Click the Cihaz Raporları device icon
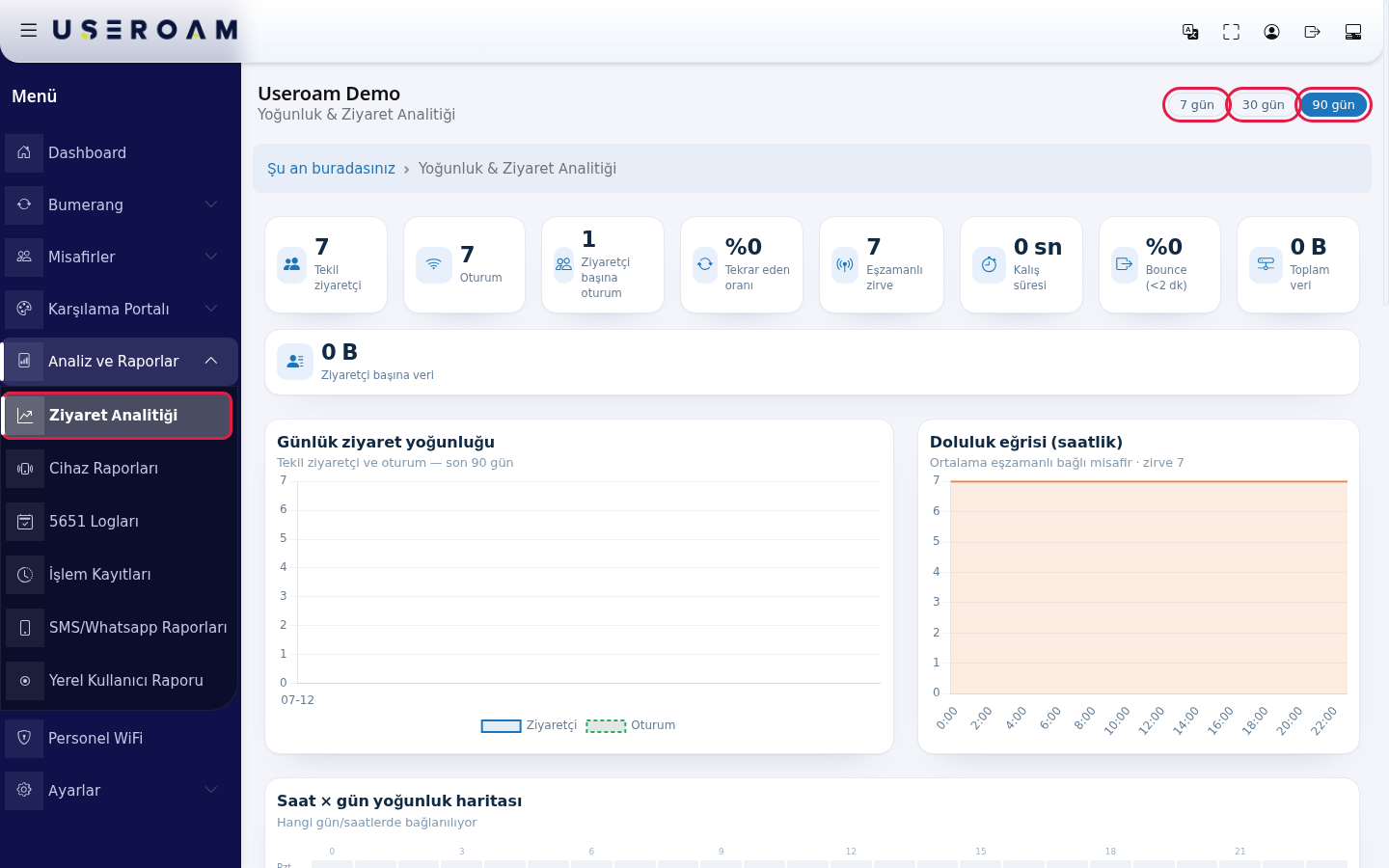Image resolution: width=1389 pixels, height=868 pixels. coord(25,469)
